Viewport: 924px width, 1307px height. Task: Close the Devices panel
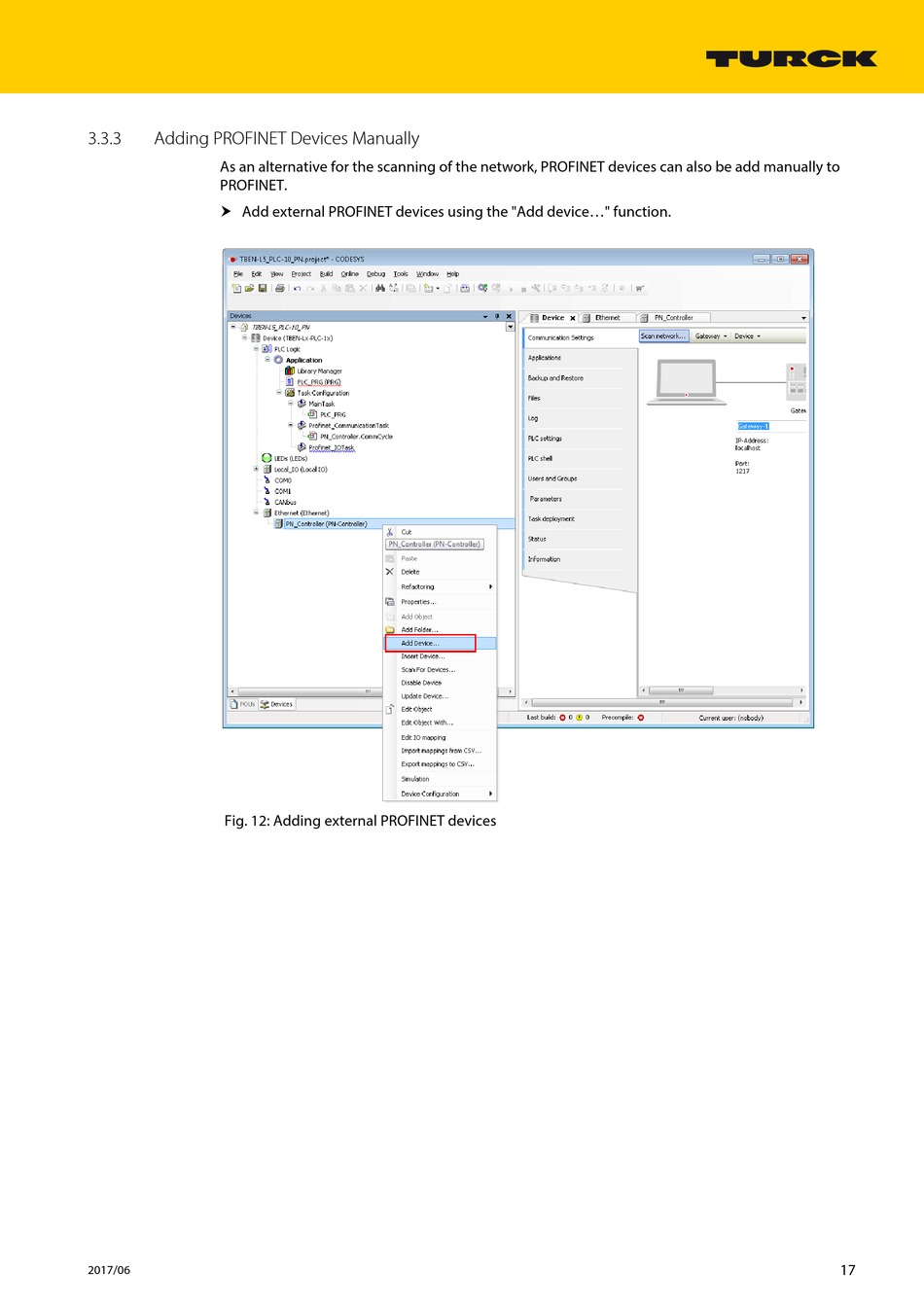click(x=509, y=316)
